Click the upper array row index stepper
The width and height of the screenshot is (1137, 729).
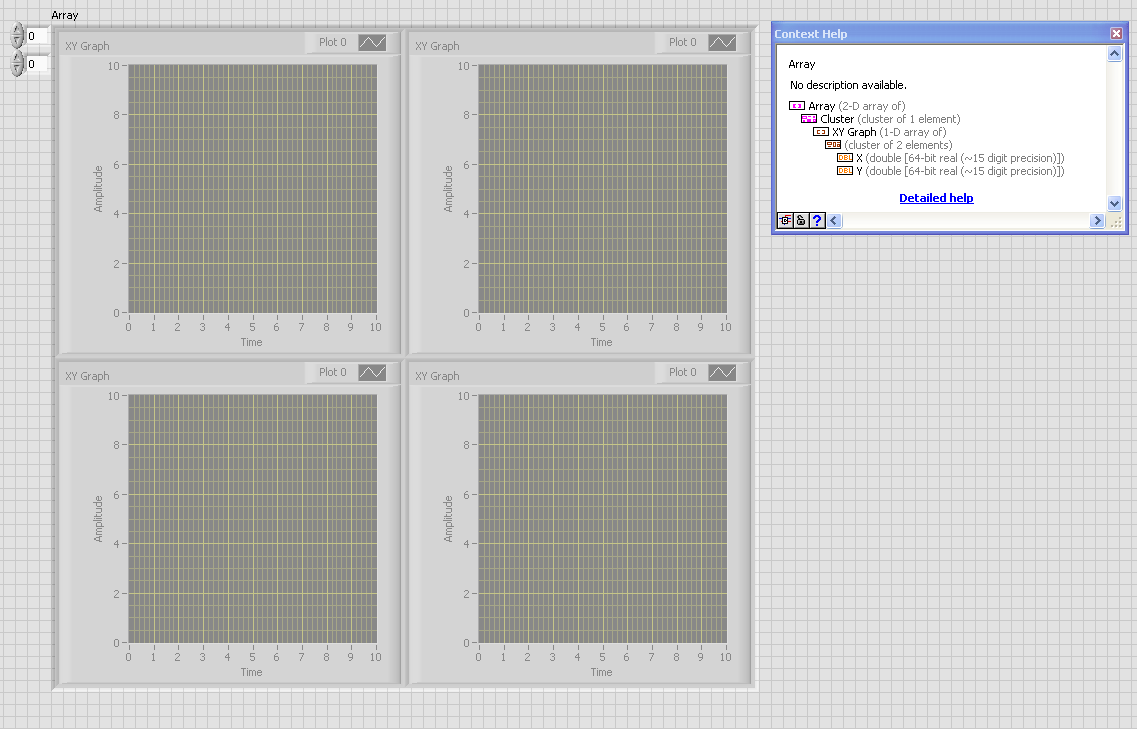coord(17,36)
